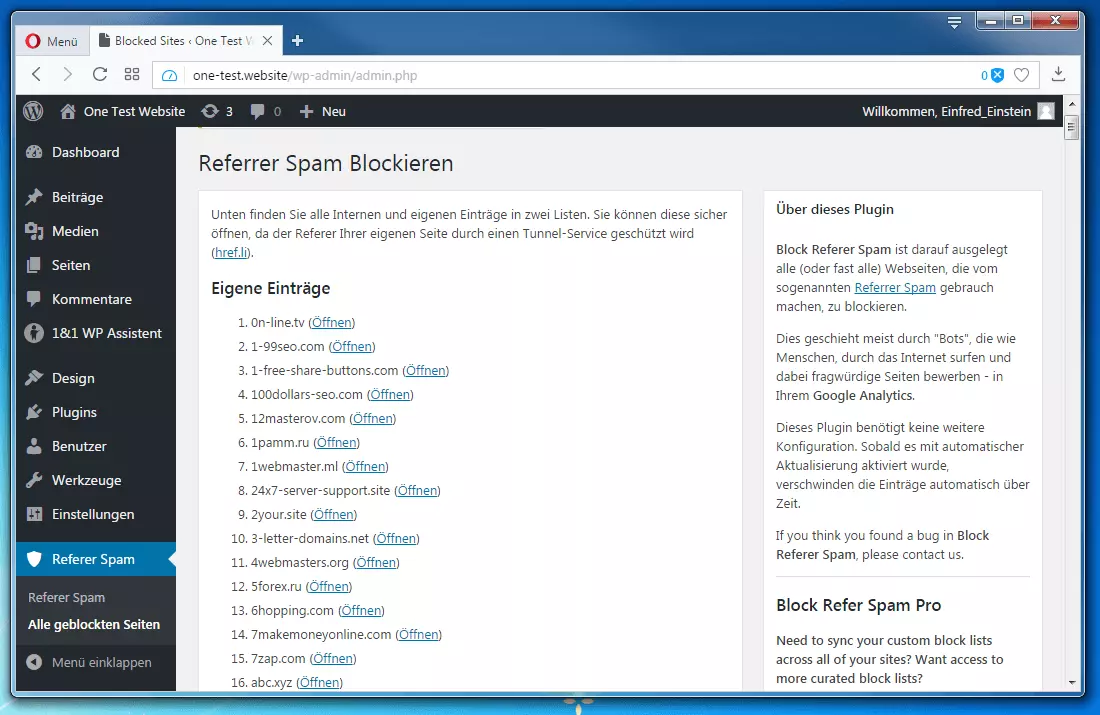Viewport: 1100px width, 715px height.
Task: Open a new browser tab with plus
Action: coord(297,41)
